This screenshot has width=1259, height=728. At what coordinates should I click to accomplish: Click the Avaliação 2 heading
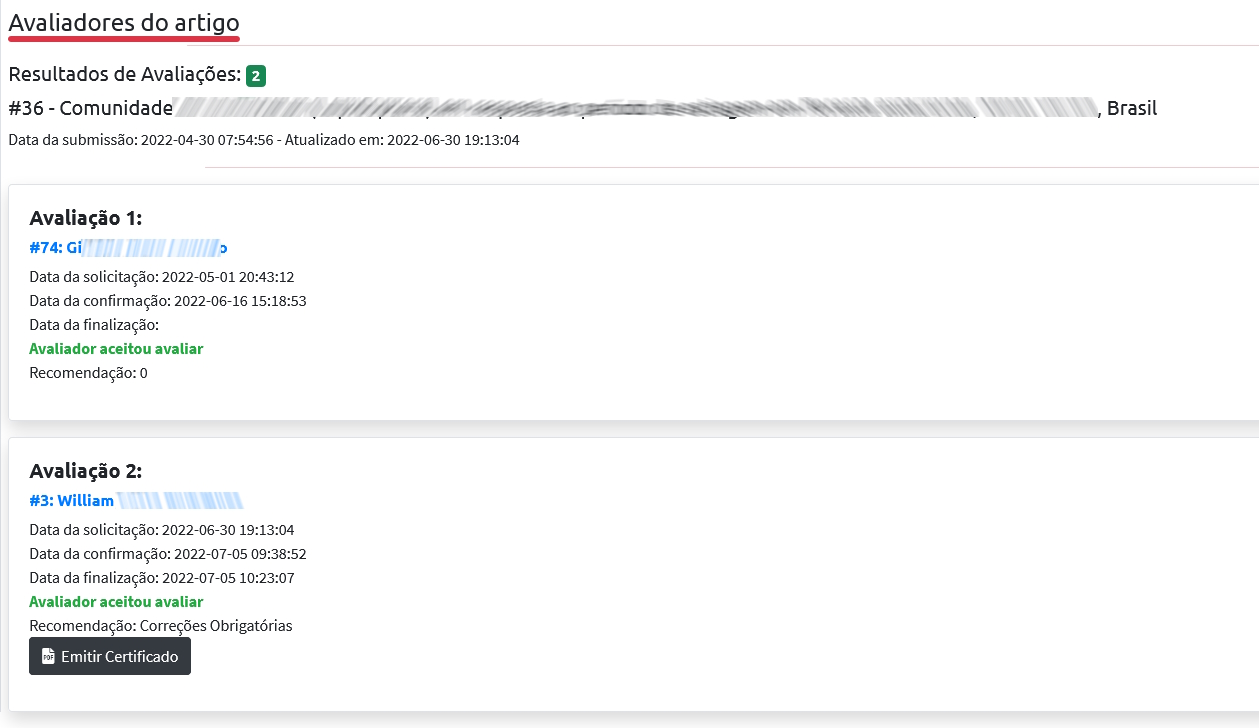(x=86, y=471)
